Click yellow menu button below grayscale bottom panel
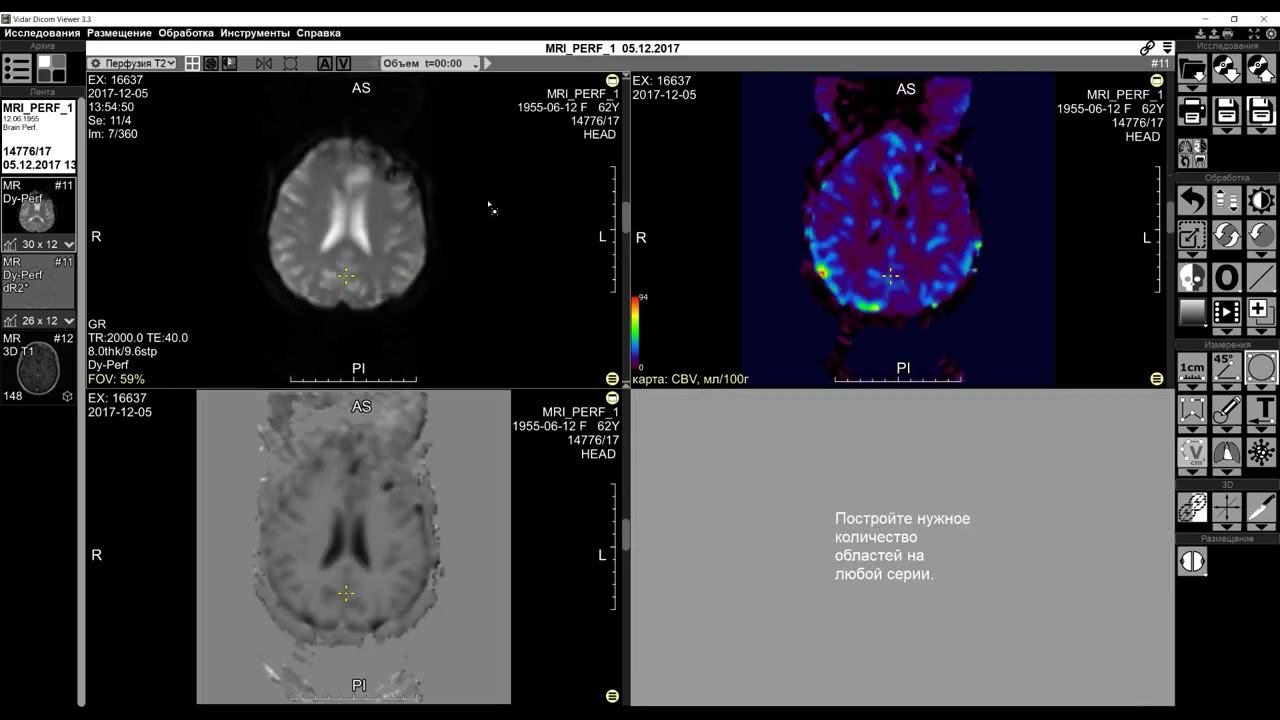Image resolution: width=1280 pixels, height=720 pixels. pyautogui.click(x=612, y=696)
